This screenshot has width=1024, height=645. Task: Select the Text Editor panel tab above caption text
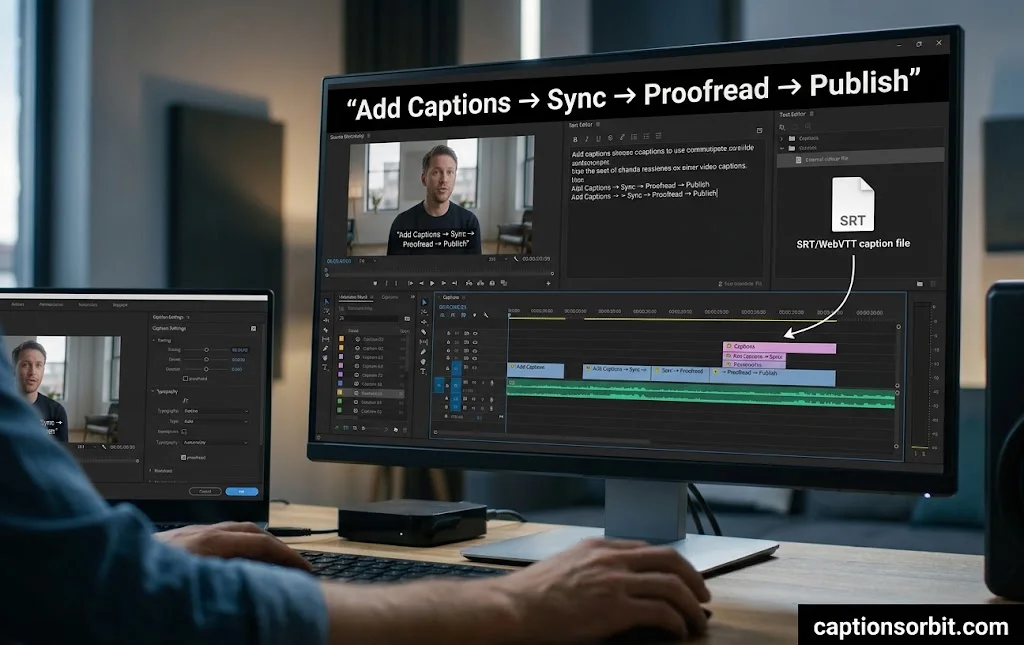coord(581,125)
